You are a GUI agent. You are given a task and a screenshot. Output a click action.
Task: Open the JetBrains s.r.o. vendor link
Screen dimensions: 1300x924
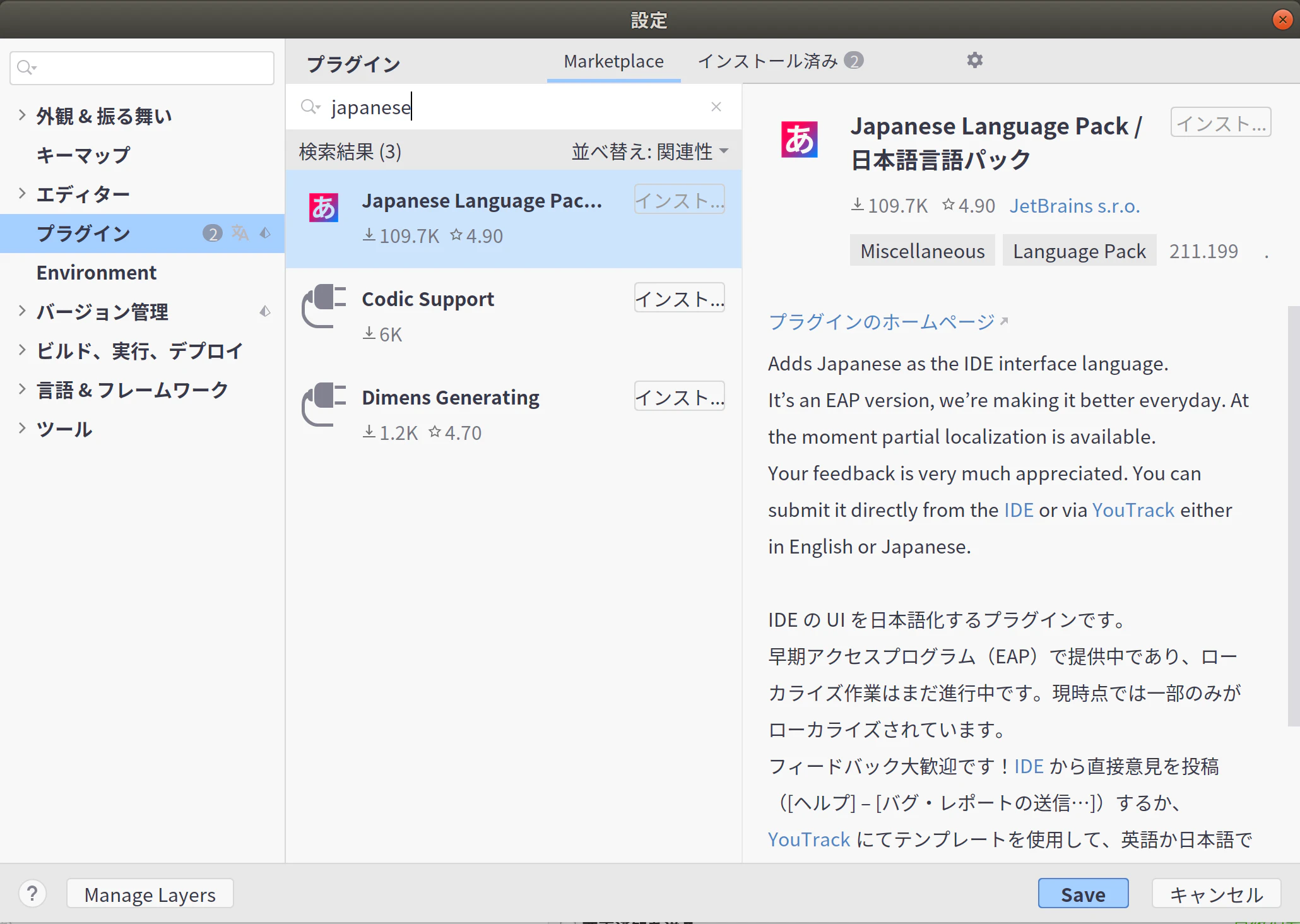tap(1074, 206)
